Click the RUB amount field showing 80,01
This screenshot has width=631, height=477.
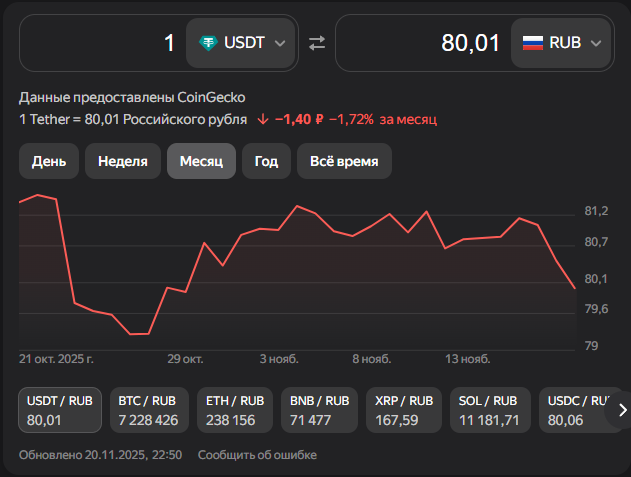point(420,43)
